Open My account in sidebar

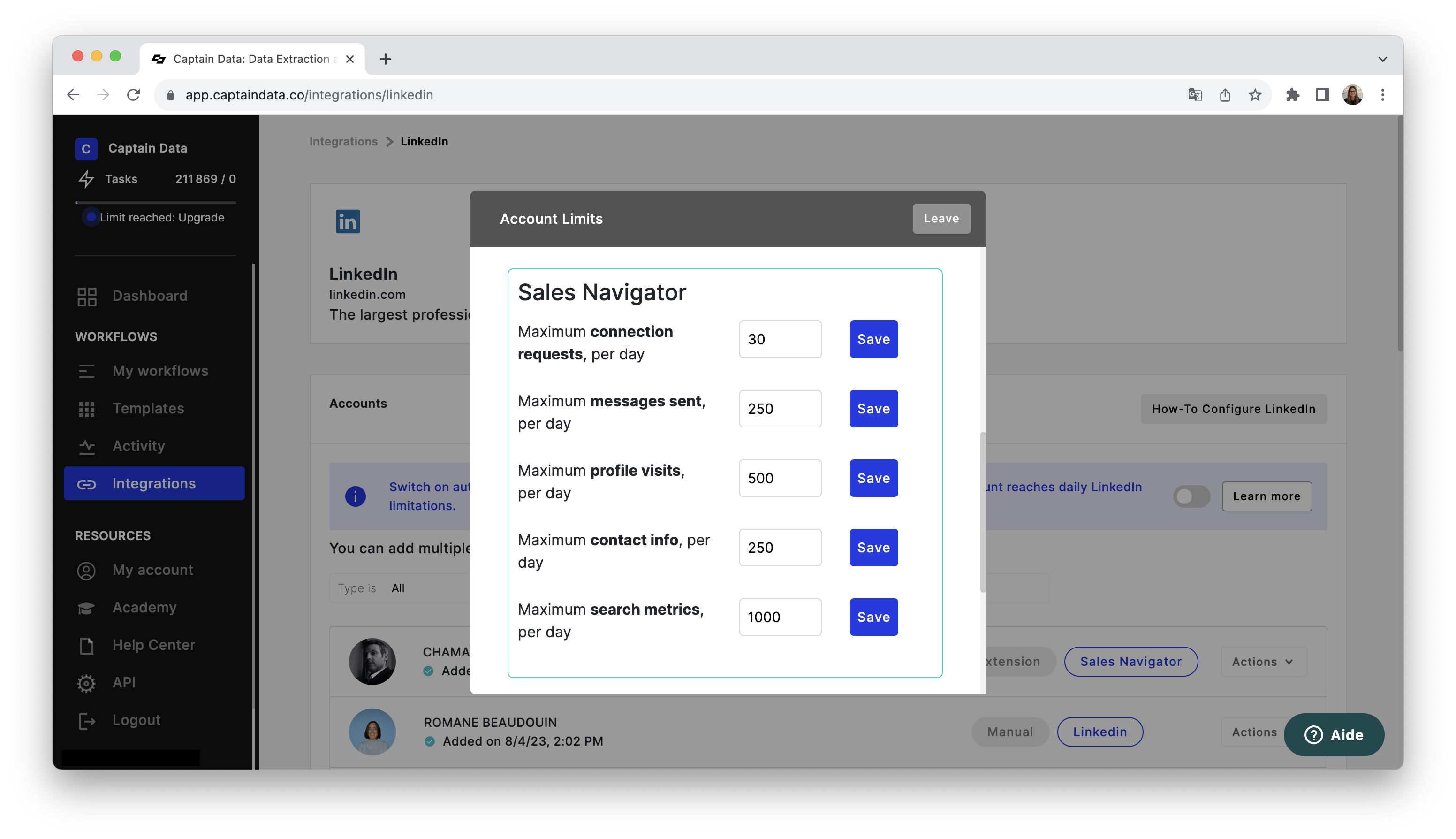[154, 569]
